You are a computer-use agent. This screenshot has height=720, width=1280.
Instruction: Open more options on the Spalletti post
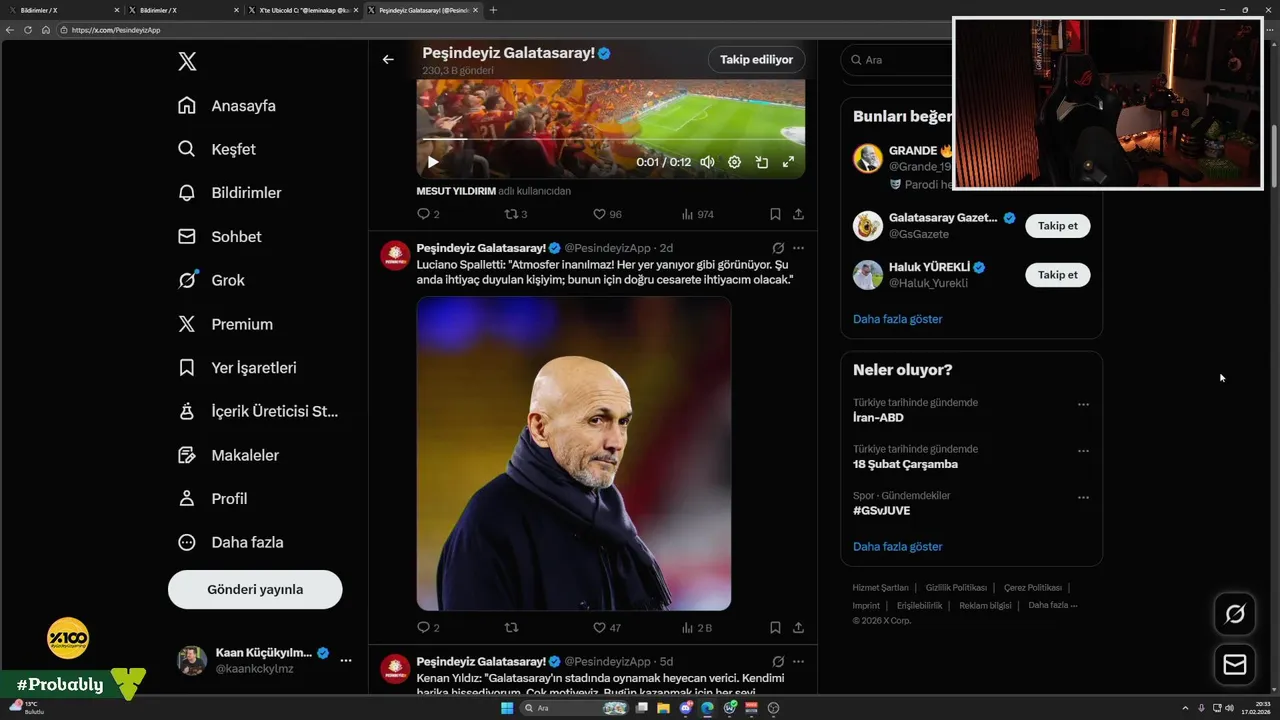(x=798, y=248)
